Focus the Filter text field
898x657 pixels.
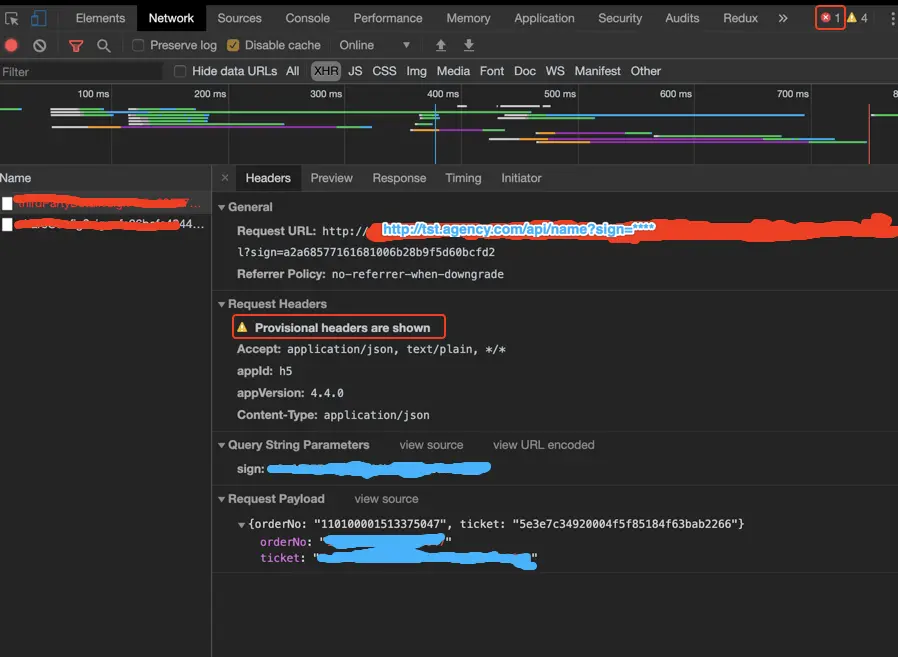click(x=81, y=72)
